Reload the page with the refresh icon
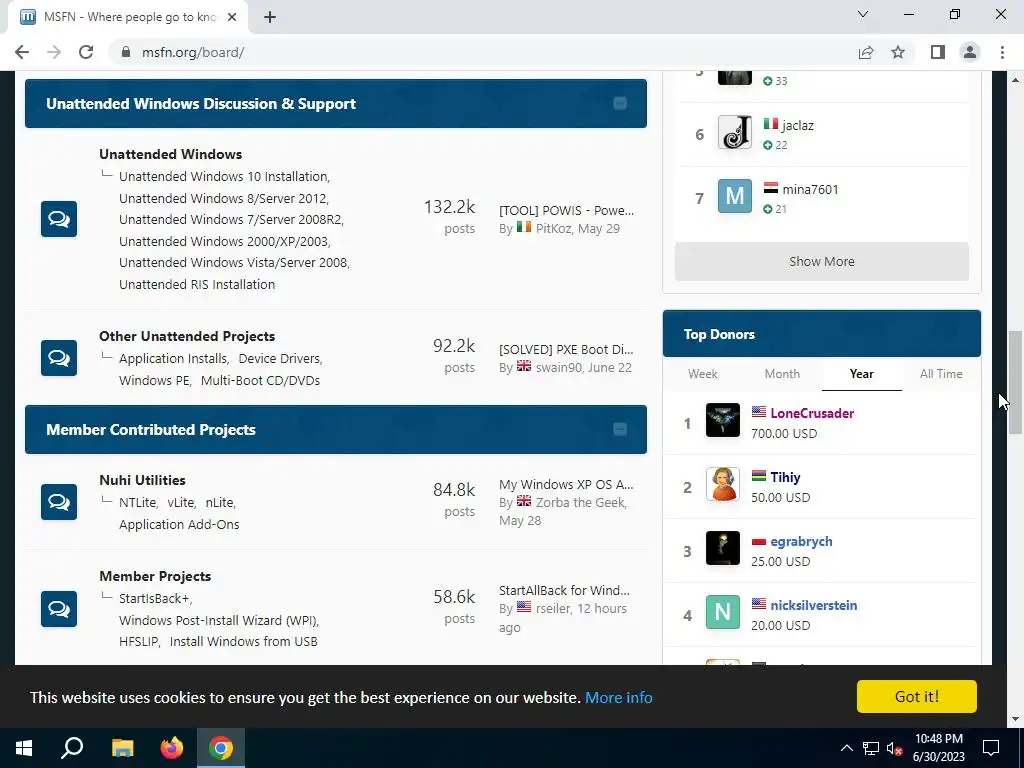The width and height of the screenshot is (1024, 768). [86, 52]
